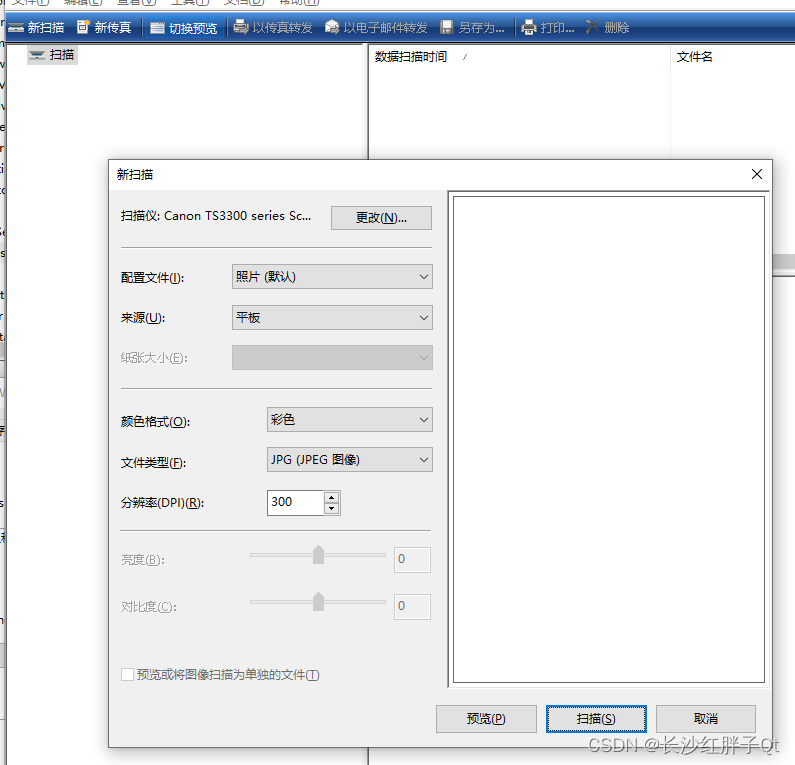The height and width of the screenshot is (765, 795).
Task: Toggle the preview pane (切换预览) icon
Action: coord(157,28)
